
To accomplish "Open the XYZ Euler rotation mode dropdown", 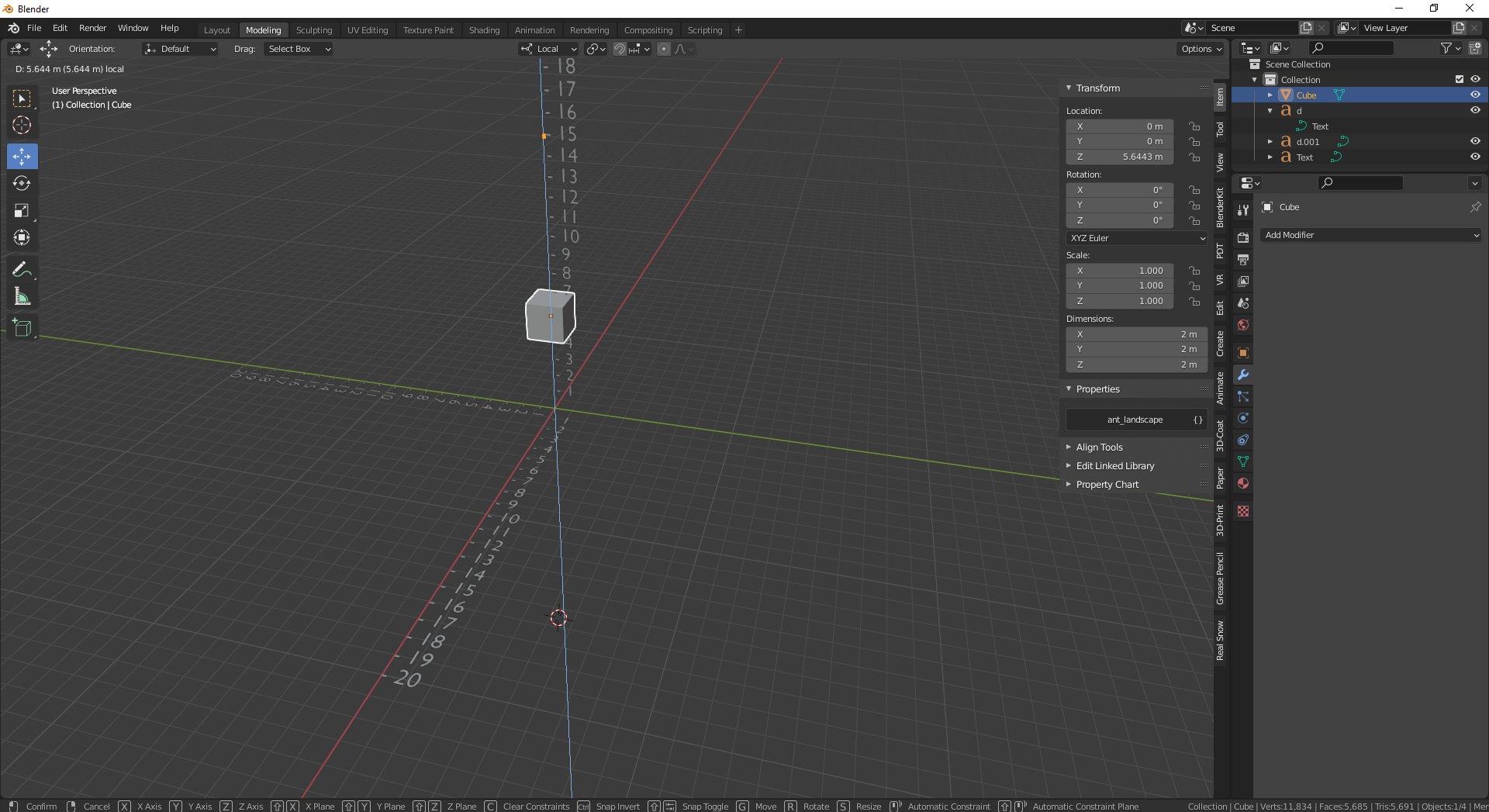I will coord(1137,238).
